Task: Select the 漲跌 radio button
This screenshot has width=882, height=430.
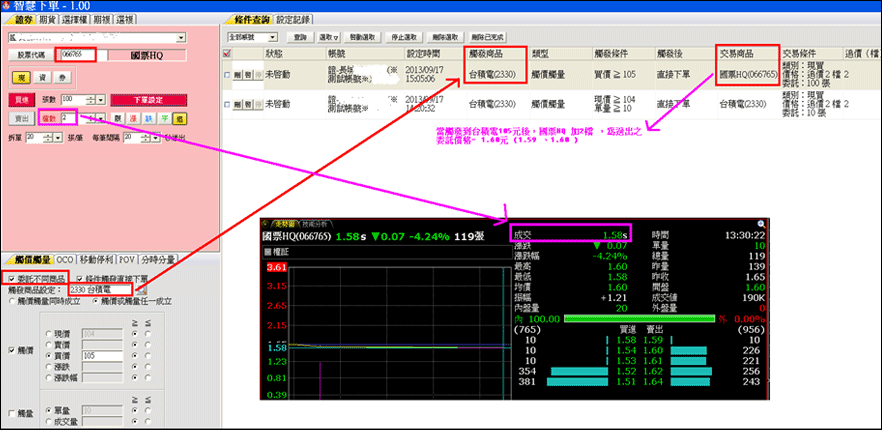Action: coord(48,366)
